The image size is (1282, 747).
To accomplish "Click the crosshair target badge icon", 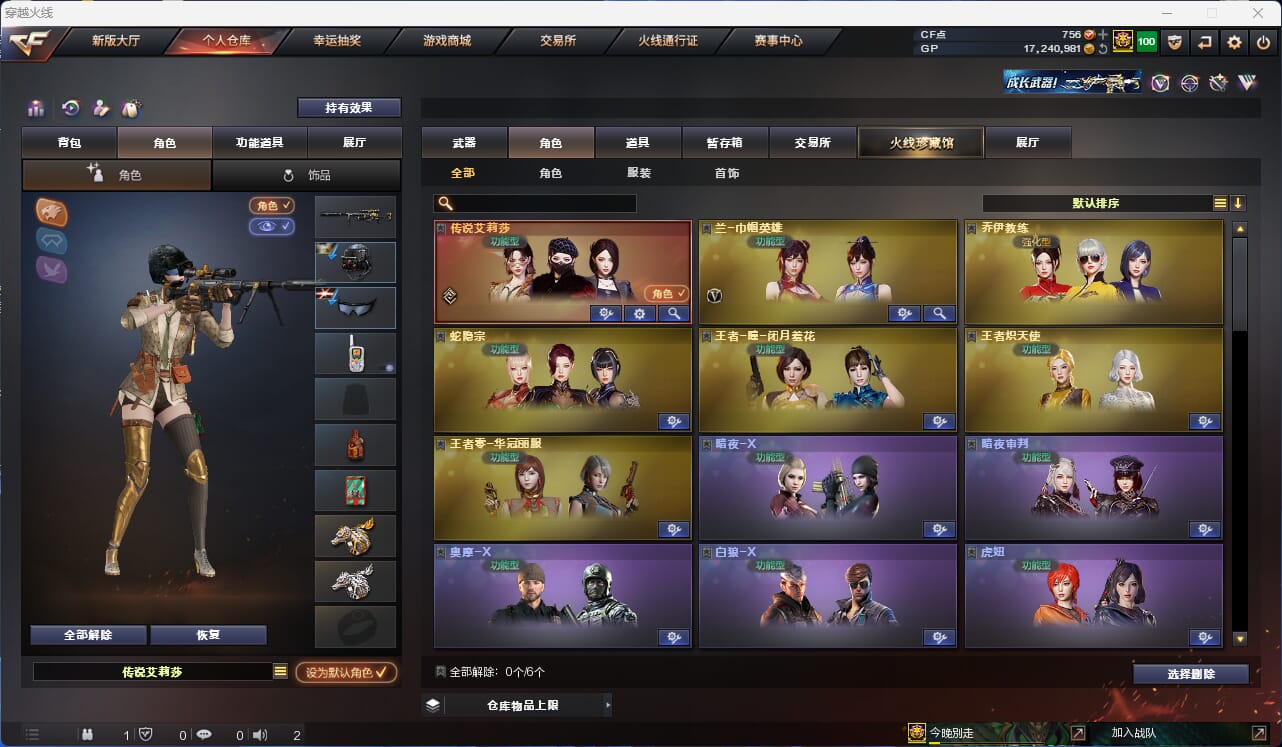I will point(1189,83).
